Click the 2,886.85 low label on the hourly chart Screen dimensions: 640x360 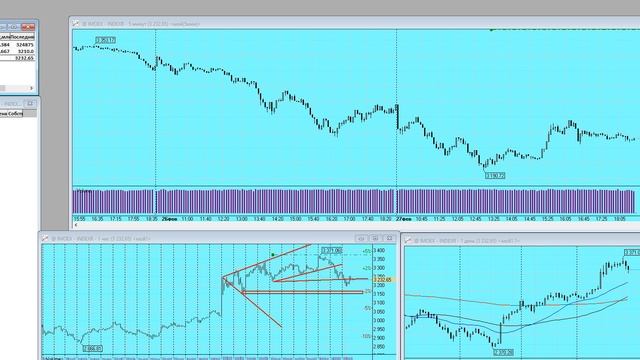93,349
